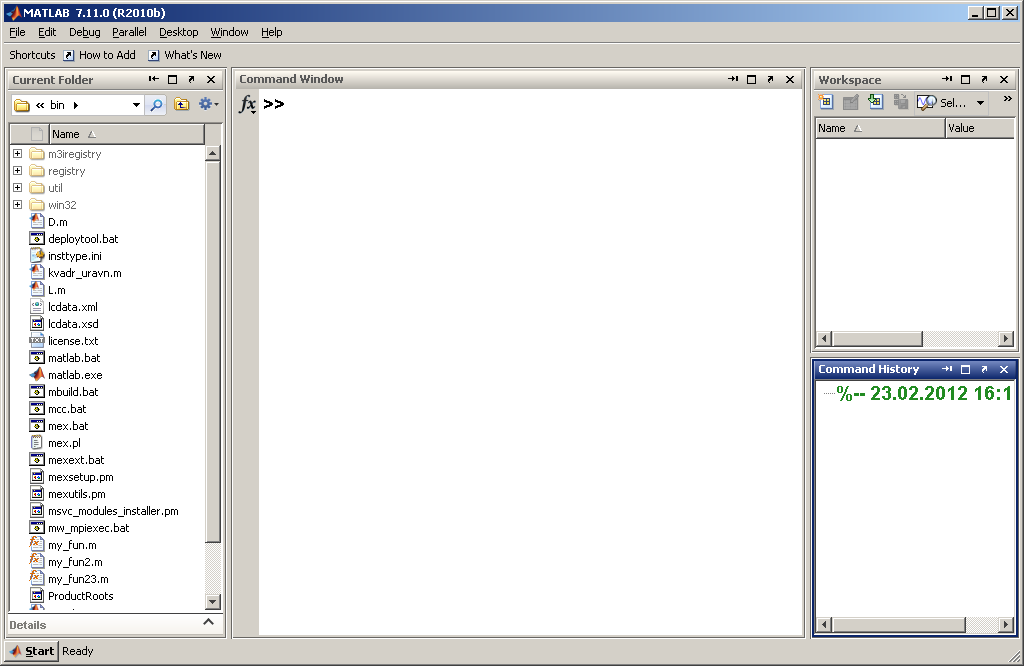
Task: Select the insttype.ini file
Action: pos(74,256)
